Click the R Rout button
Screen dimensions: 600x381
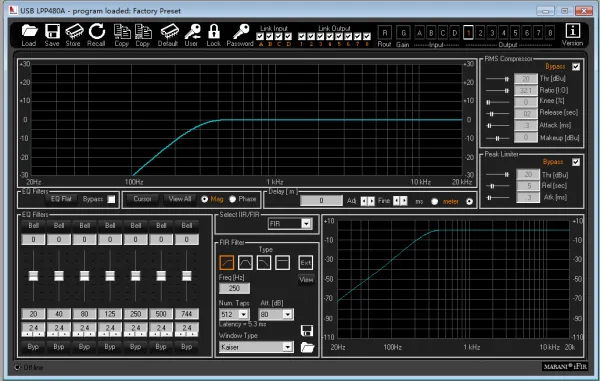[x=385, y=33]
